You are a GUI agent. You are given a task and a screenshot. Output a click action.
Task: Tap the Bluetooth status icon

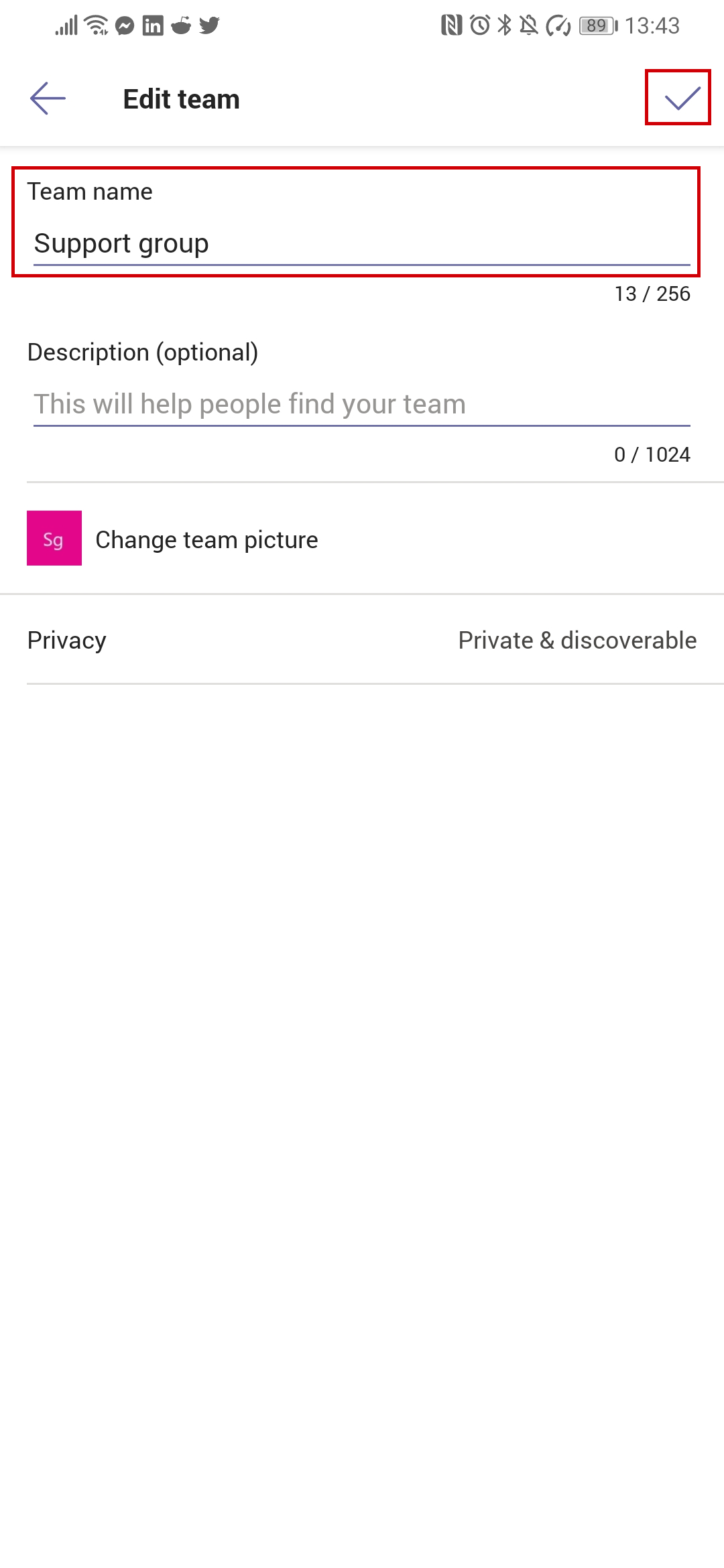(x=504, y=25)
